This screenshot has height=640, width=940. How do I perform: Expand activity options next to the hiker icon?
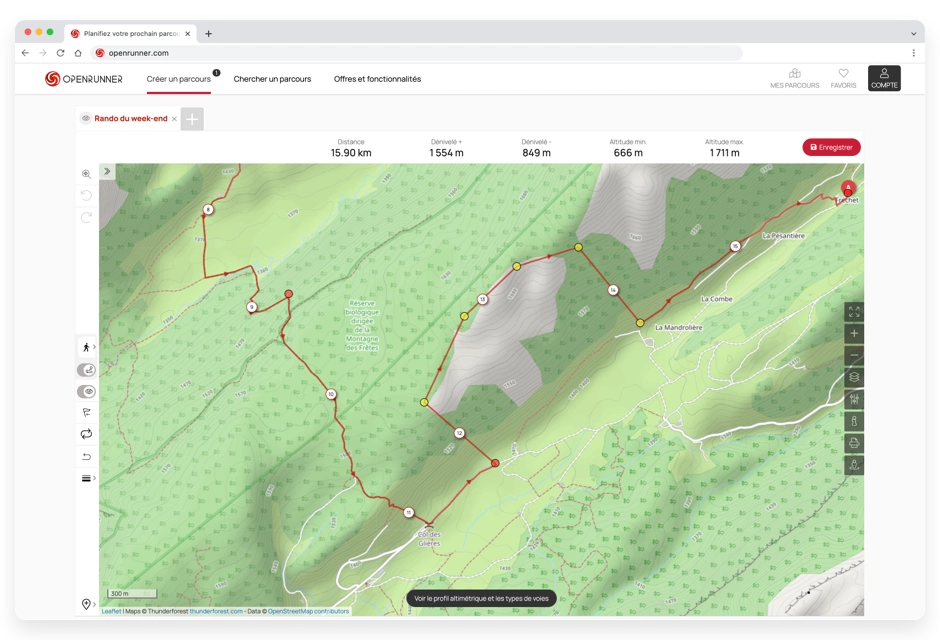[x=96, y=347]
